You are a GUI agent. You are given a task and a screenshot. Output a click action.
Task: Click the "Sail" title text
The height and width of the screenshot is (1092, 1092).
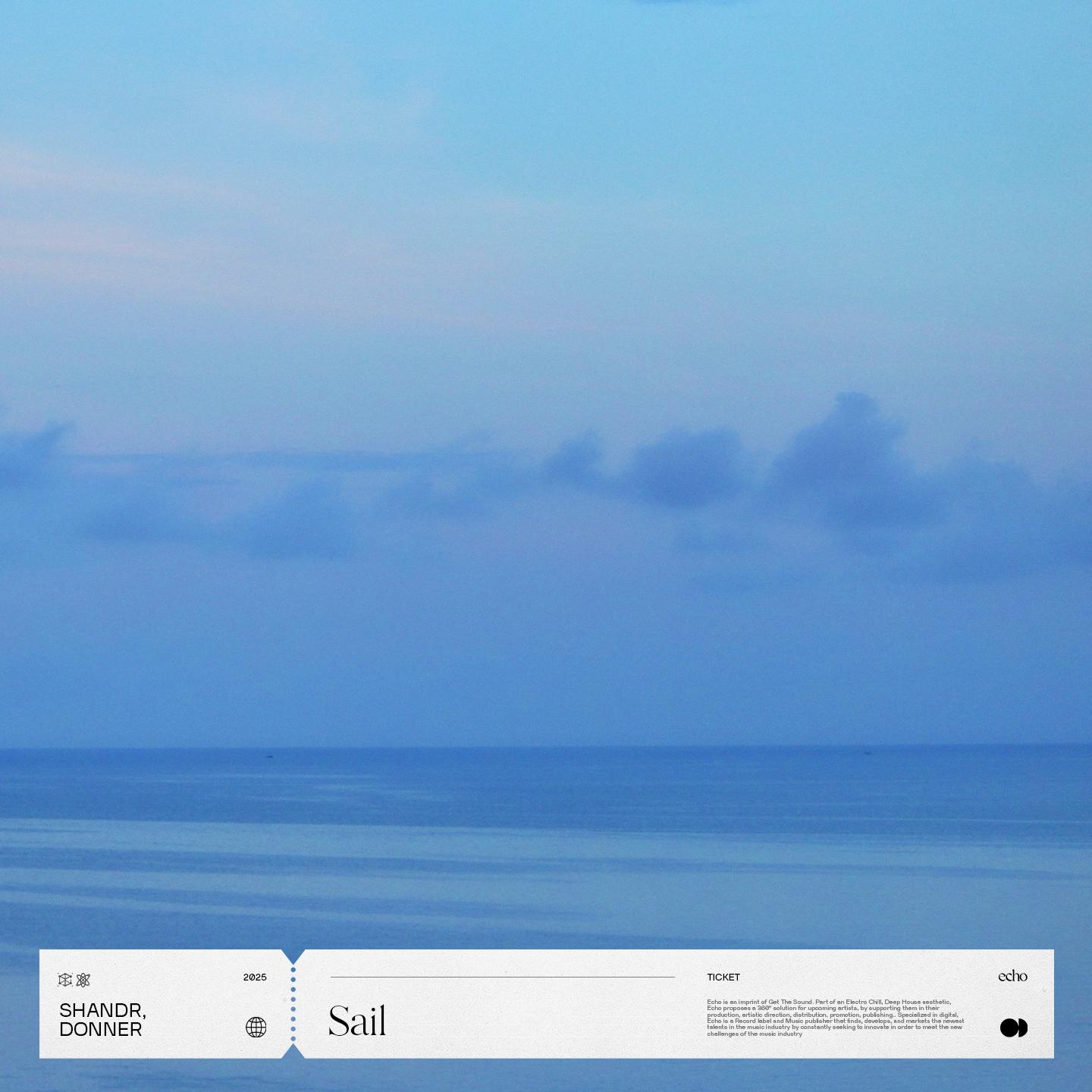357,1021
